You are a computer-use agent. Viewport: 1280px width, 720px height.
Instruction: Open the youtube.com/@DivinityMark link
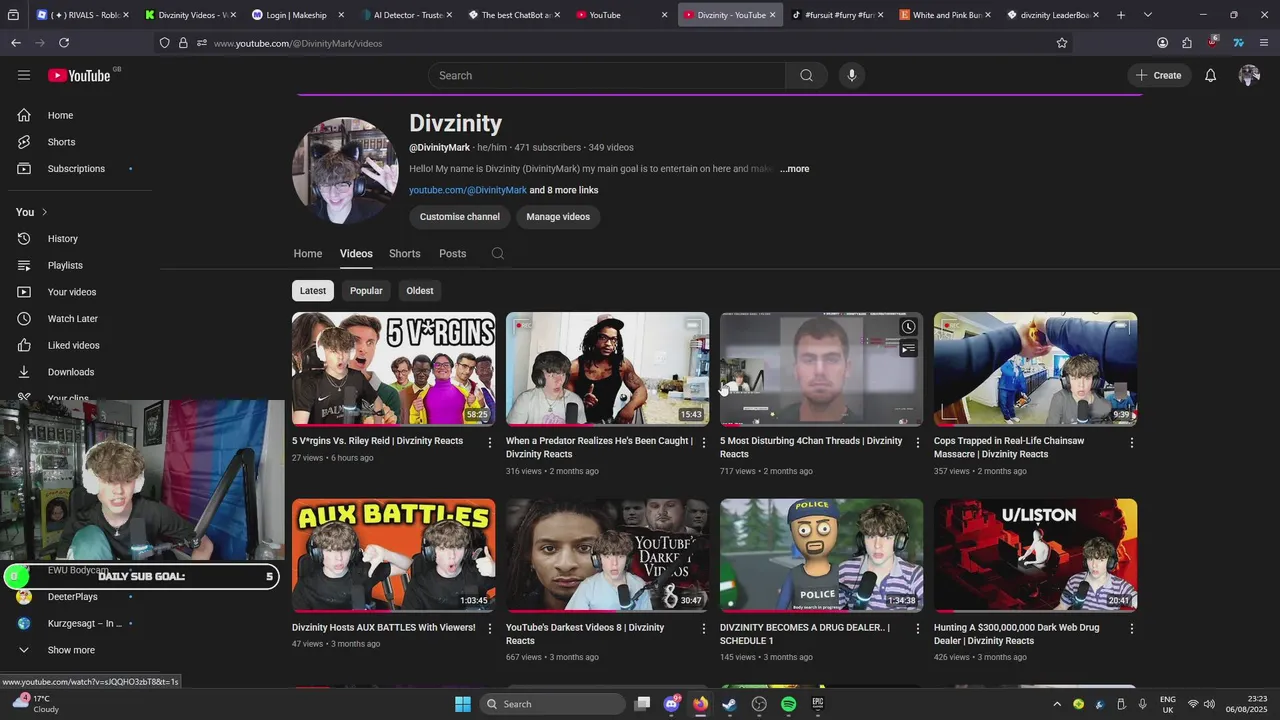click(x=467, y=190)
